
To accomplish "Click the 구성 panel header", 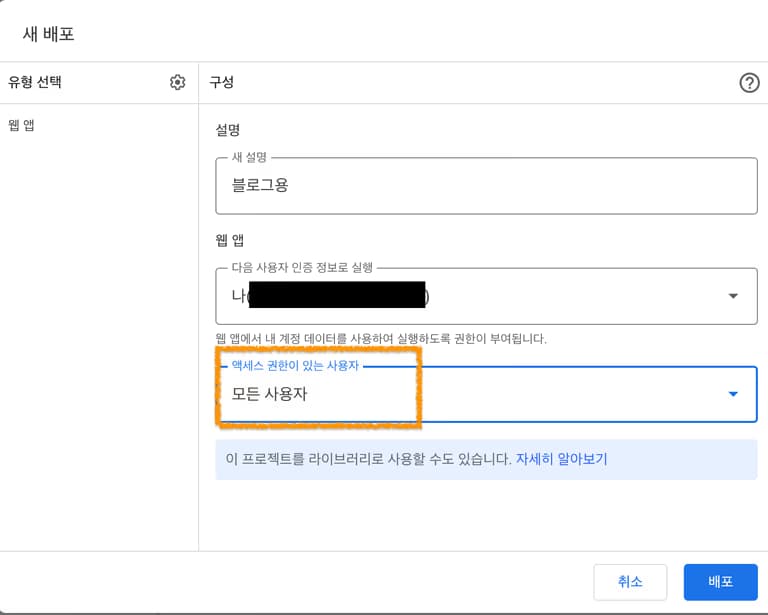I will point(221,83).
